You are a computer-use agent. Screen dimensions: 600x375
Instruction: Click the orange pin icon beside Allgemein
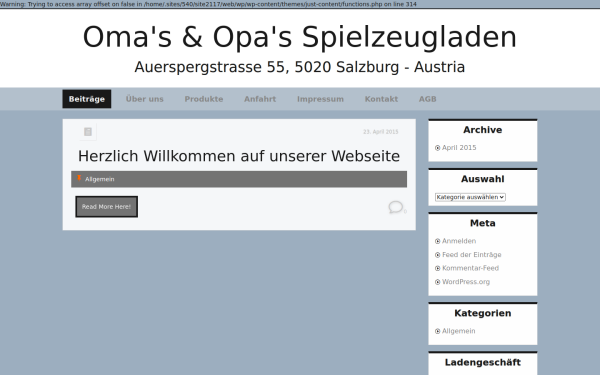point(79,178)
